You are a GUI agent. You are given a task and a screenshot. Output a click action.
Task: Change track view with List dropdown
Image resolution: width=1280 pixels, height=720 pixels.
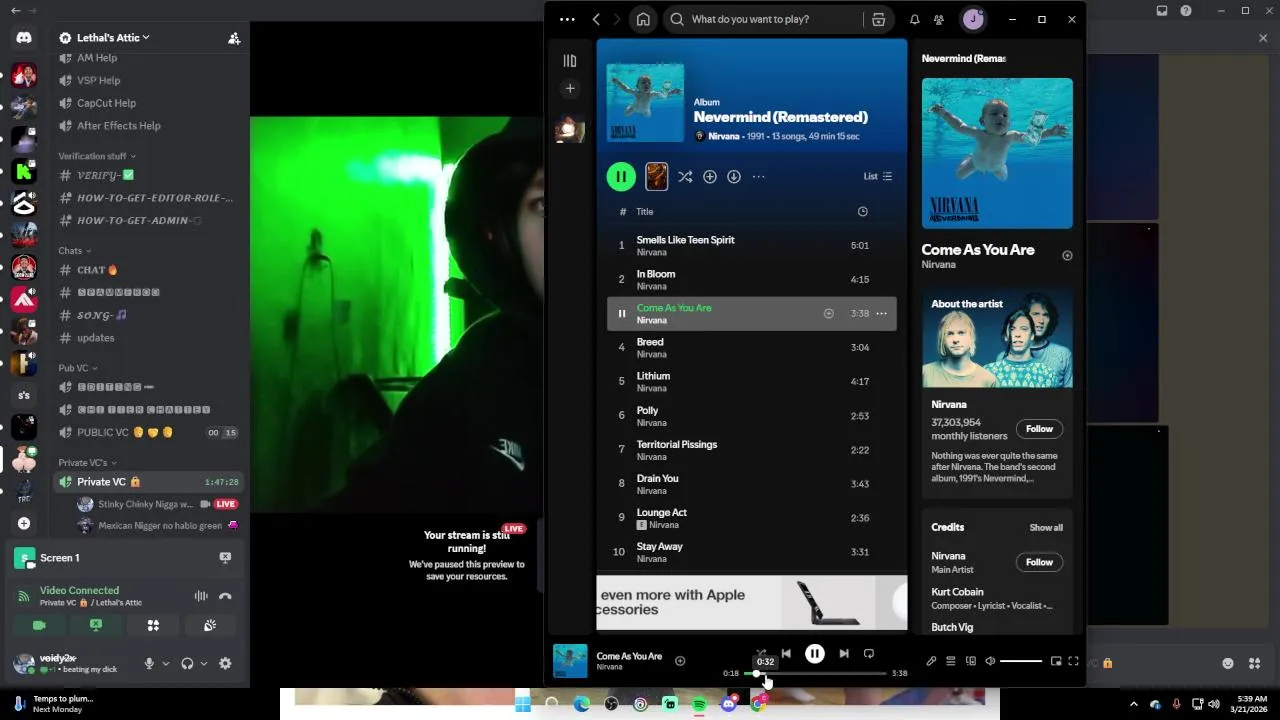tap(878, 176)
